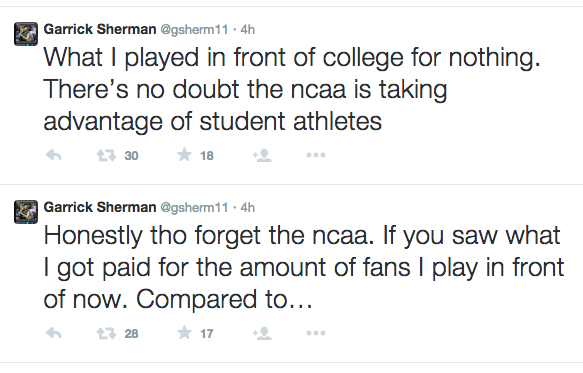Follow user icon on first tweet
The height and width of the screenshot is (373, 583).
click(x=262, y=155)
